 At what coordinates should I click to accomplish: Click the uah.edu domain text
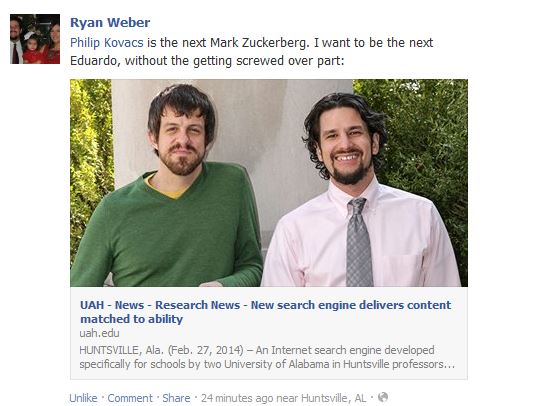pos(99,333)
